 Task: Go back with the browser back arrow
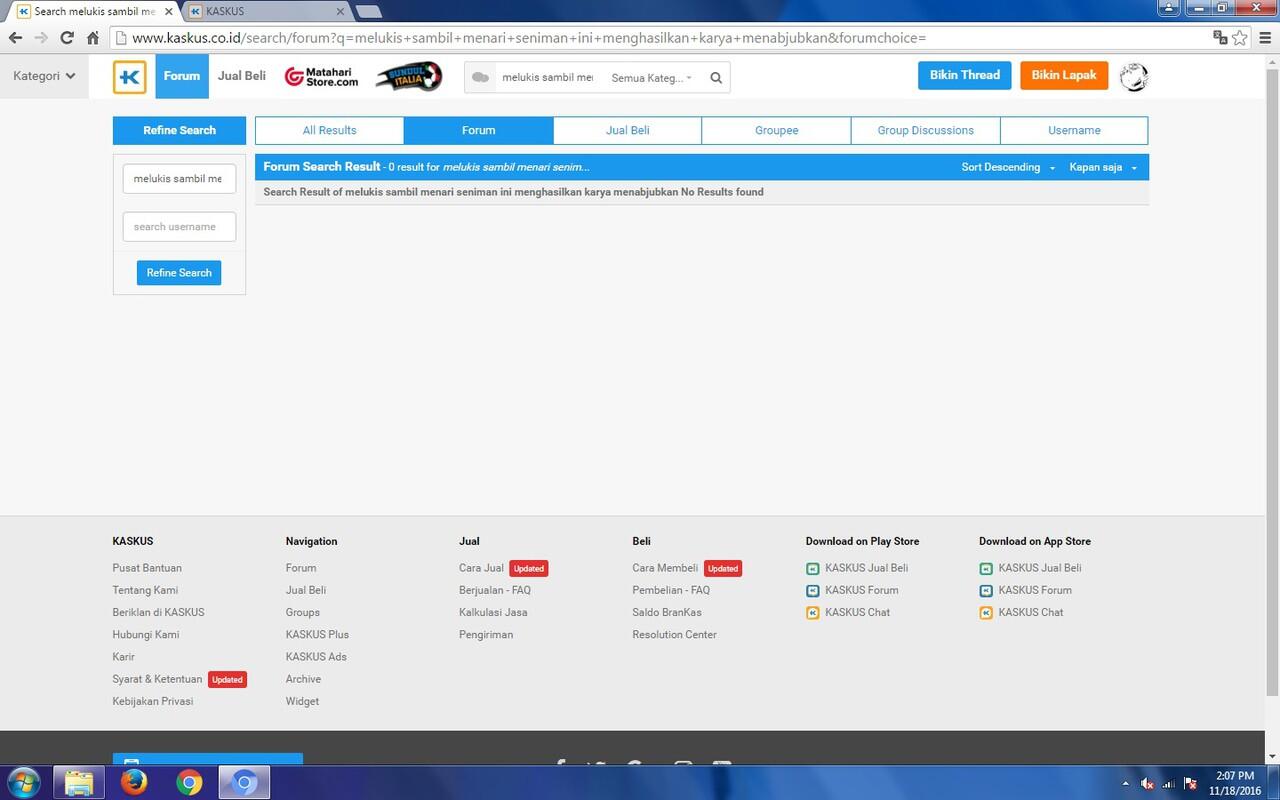pos(15,38)
